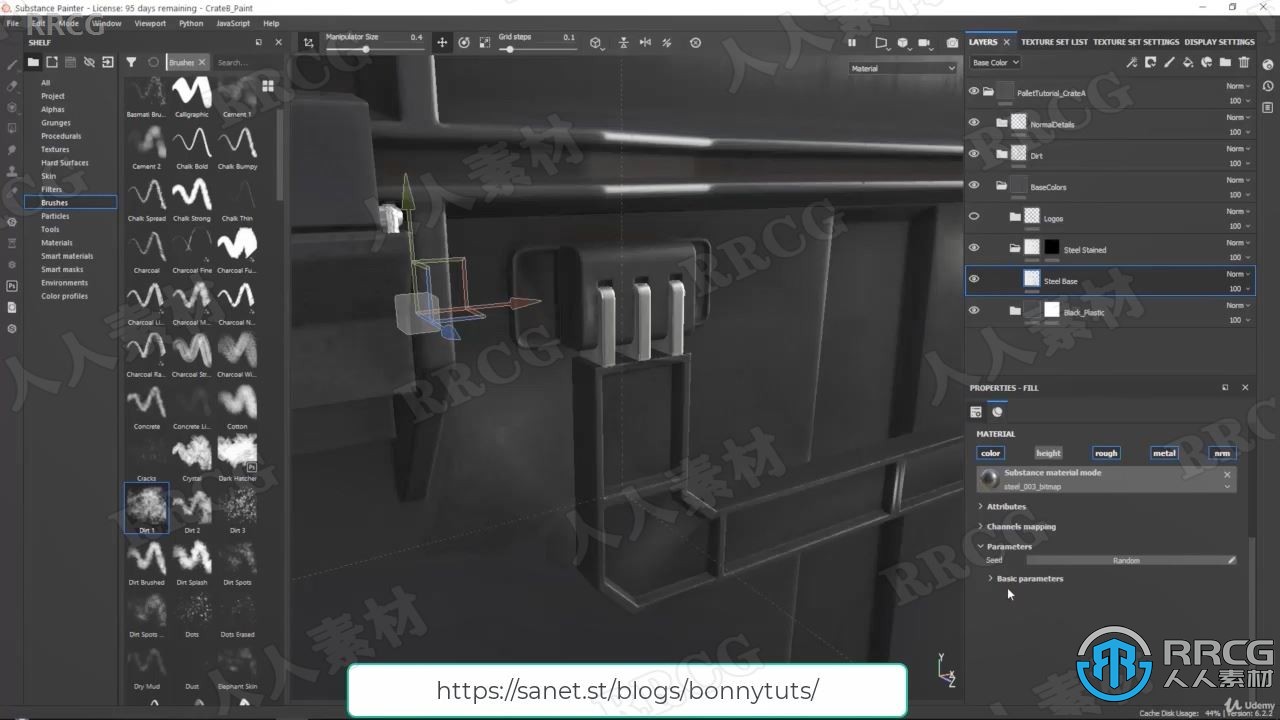
Task: Click the symmetry mirror icon
Action: pyautogui.click(x=645, y=43)
